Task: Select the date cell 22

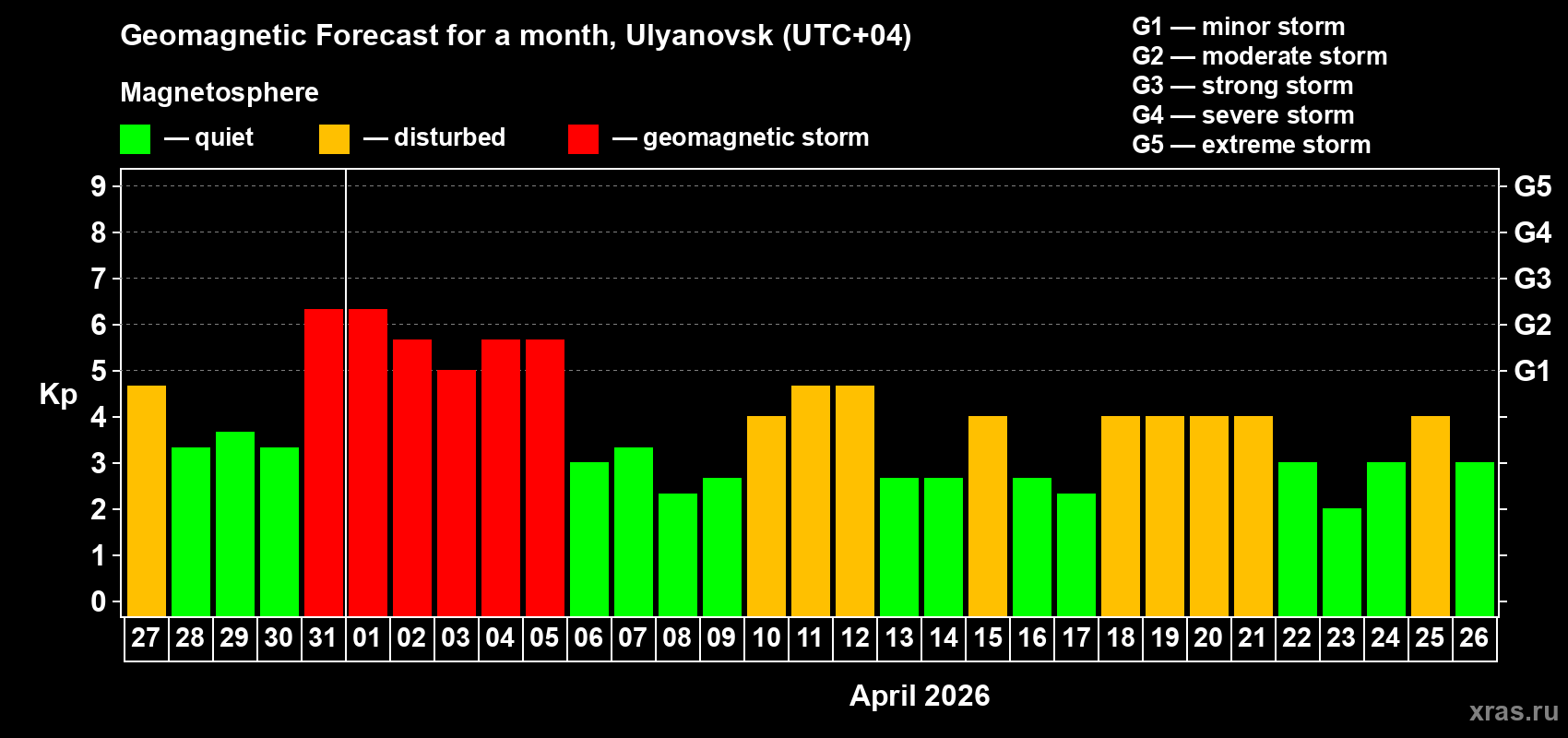Action: click(x=1297, y=638)
